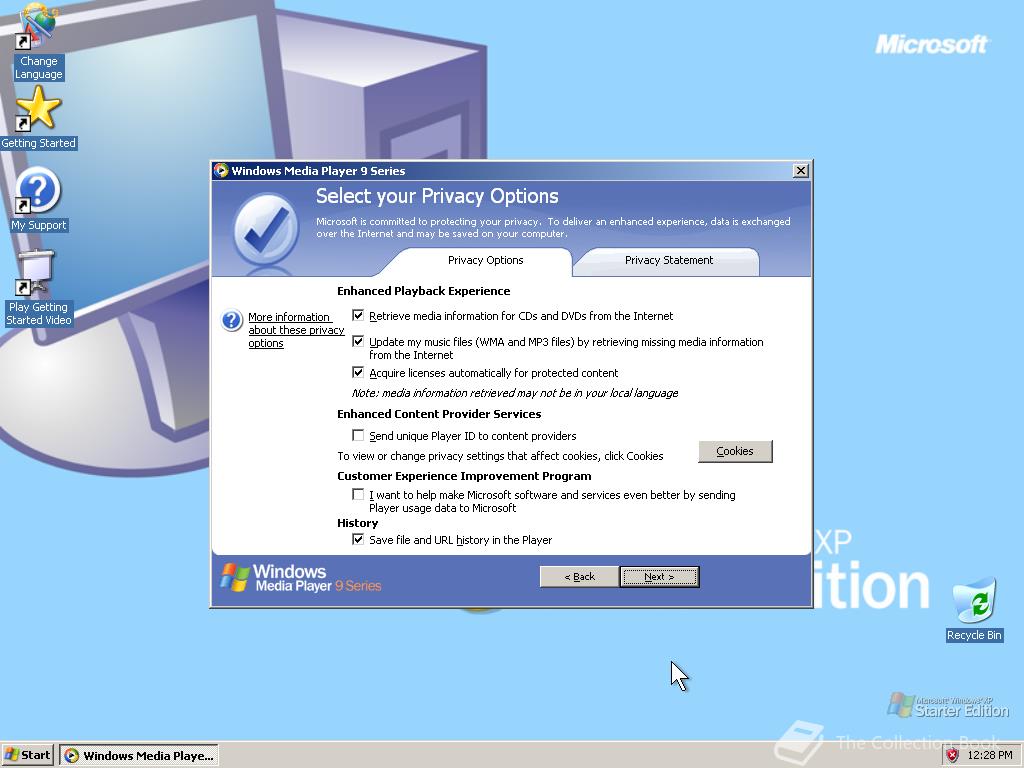This screenshot has height=768, width=1024.
Task: Open More information about these privacy options
Action: click(296, 330)
